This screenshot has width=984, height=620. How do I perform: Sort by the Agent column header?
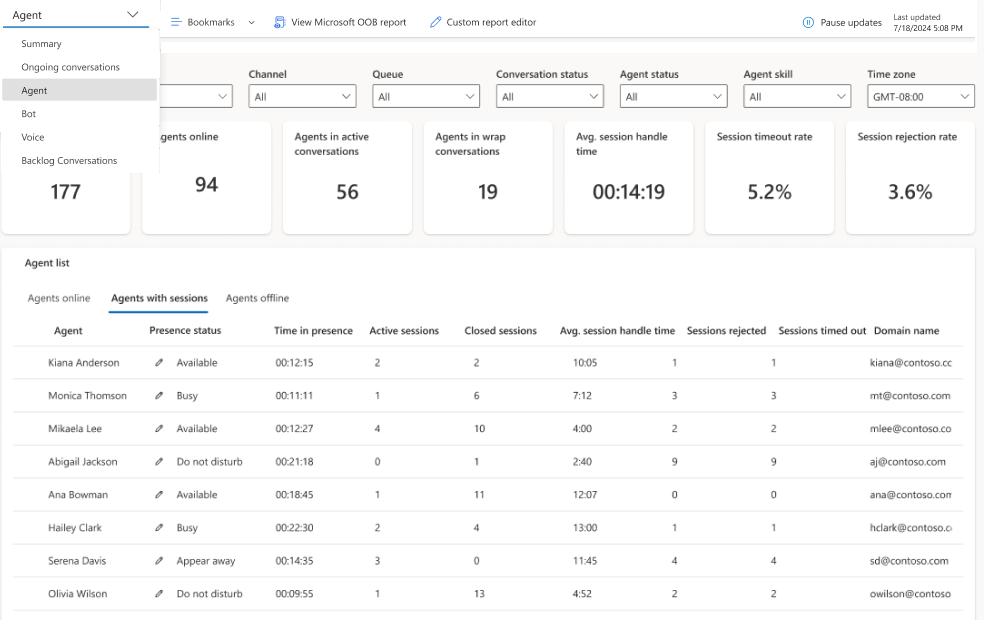(x=68, y=331)
